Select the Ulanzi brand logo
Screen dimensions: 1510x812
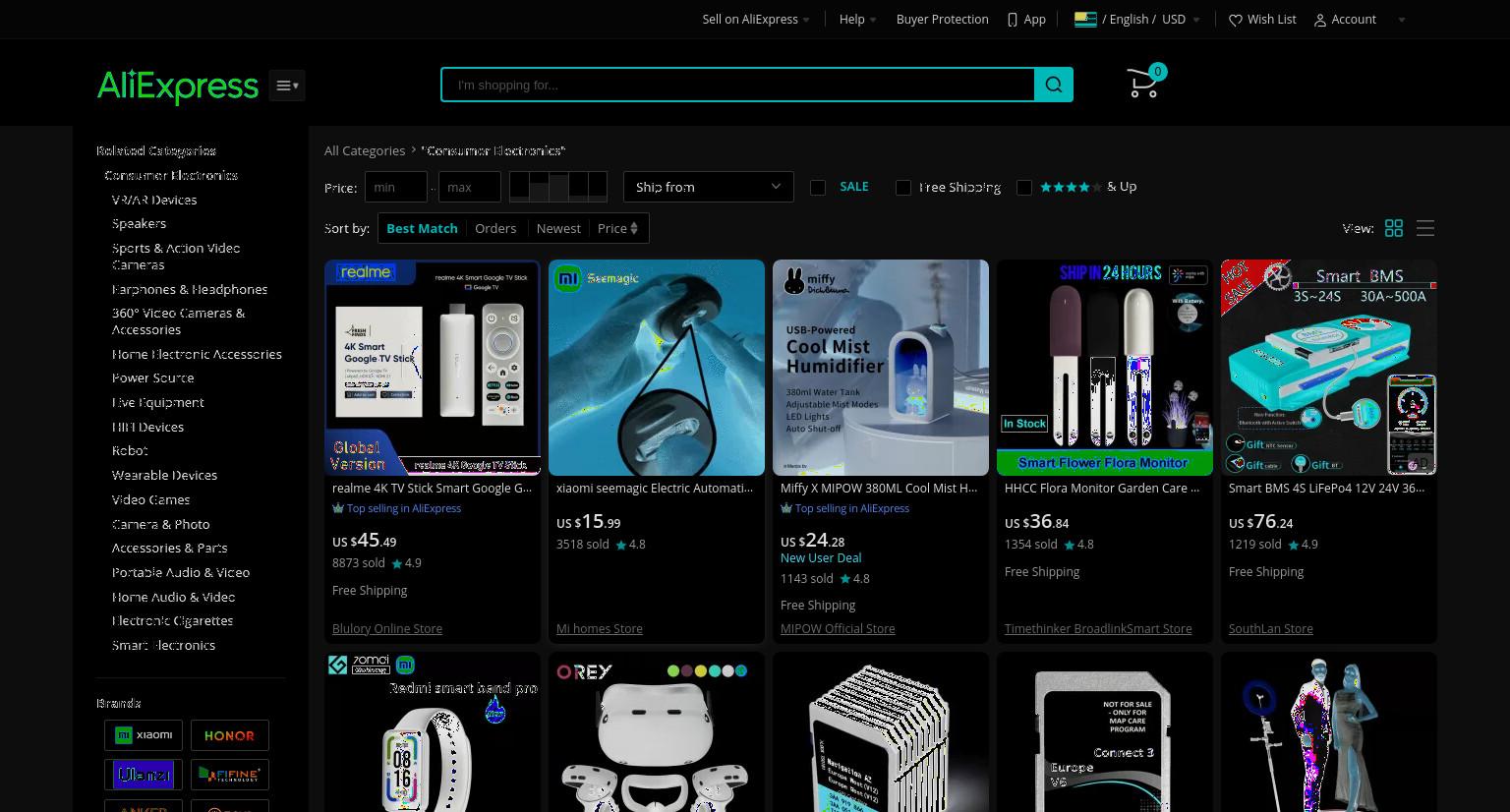pos(144,775)
